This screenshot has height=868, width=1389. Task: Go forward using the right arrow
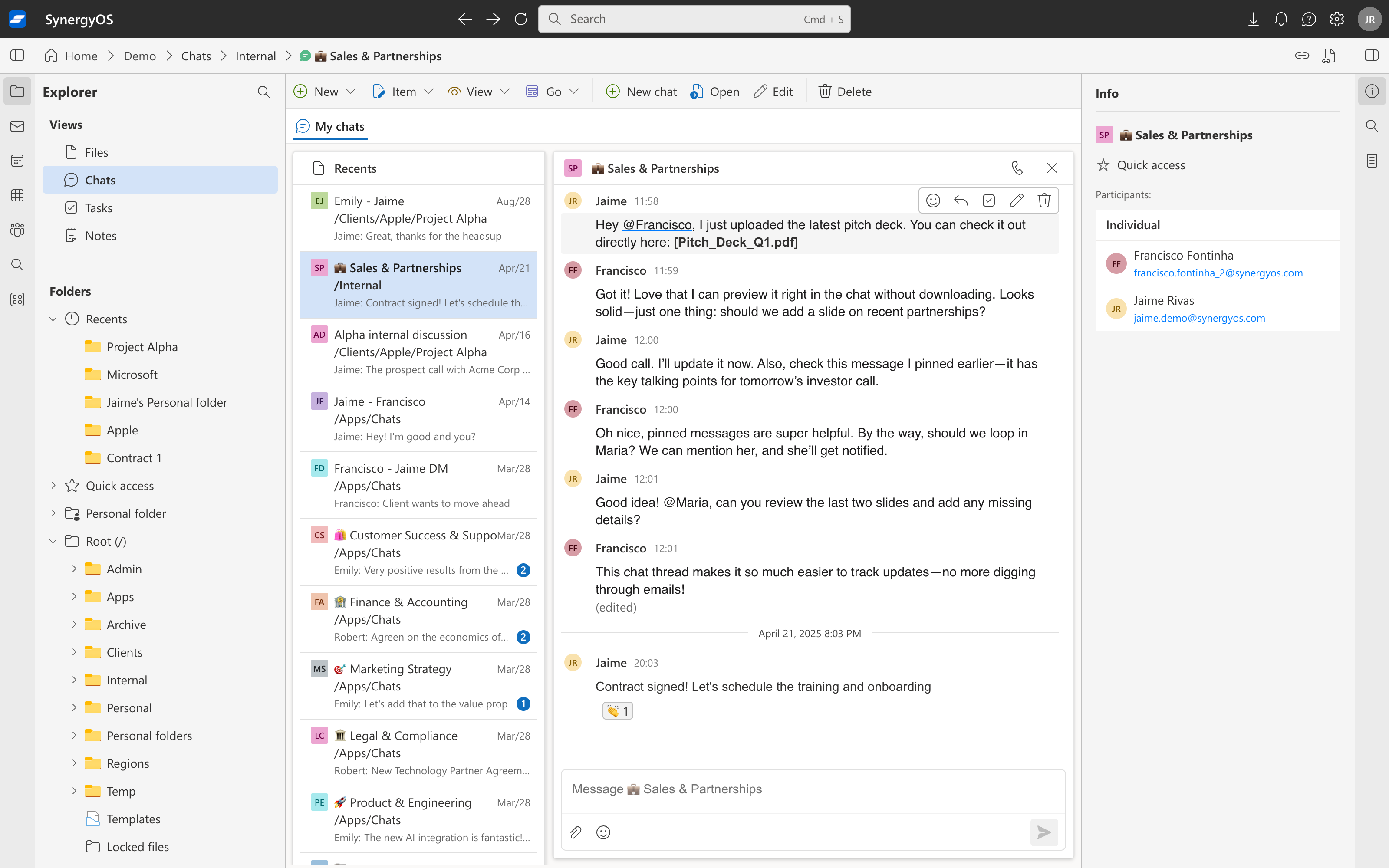(x=493, y=19)
